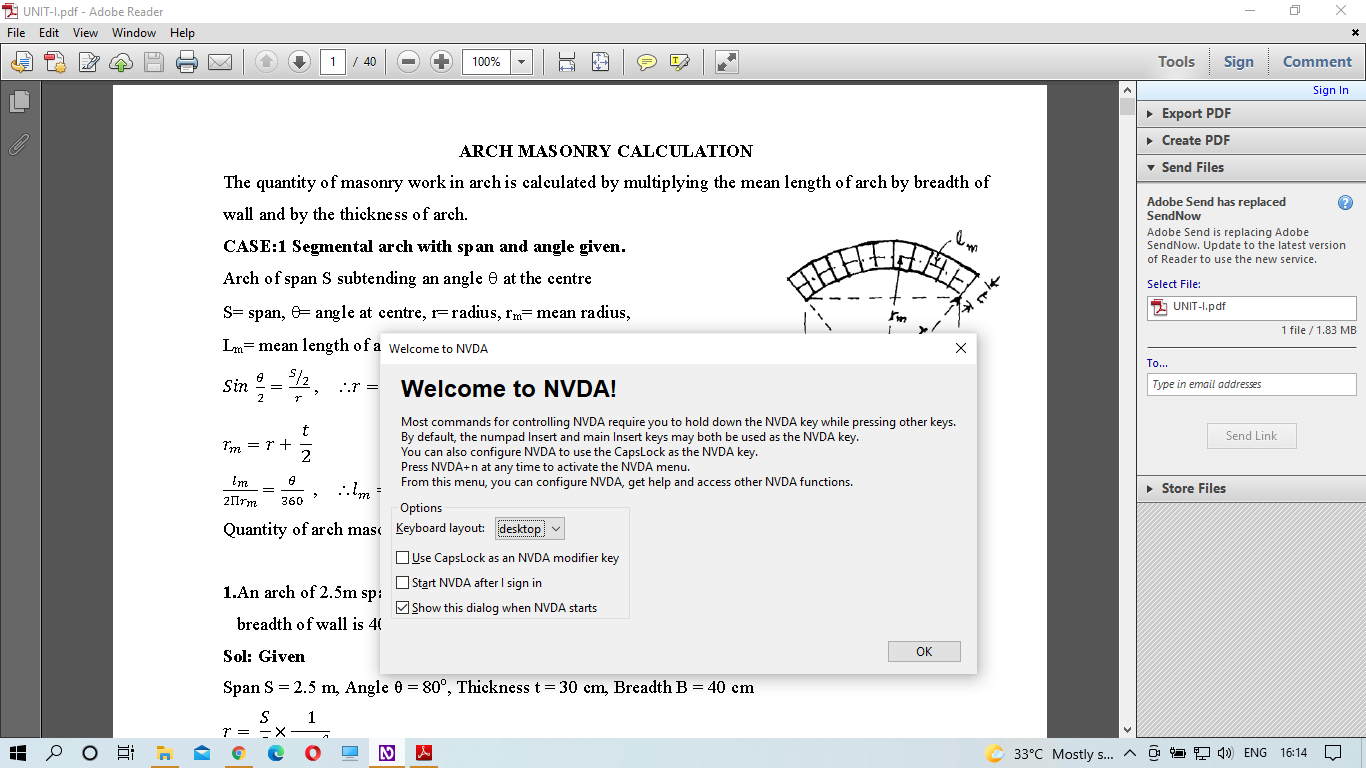Click the upload to cloud icon
1366x768 pixels.
click(121, 62)
